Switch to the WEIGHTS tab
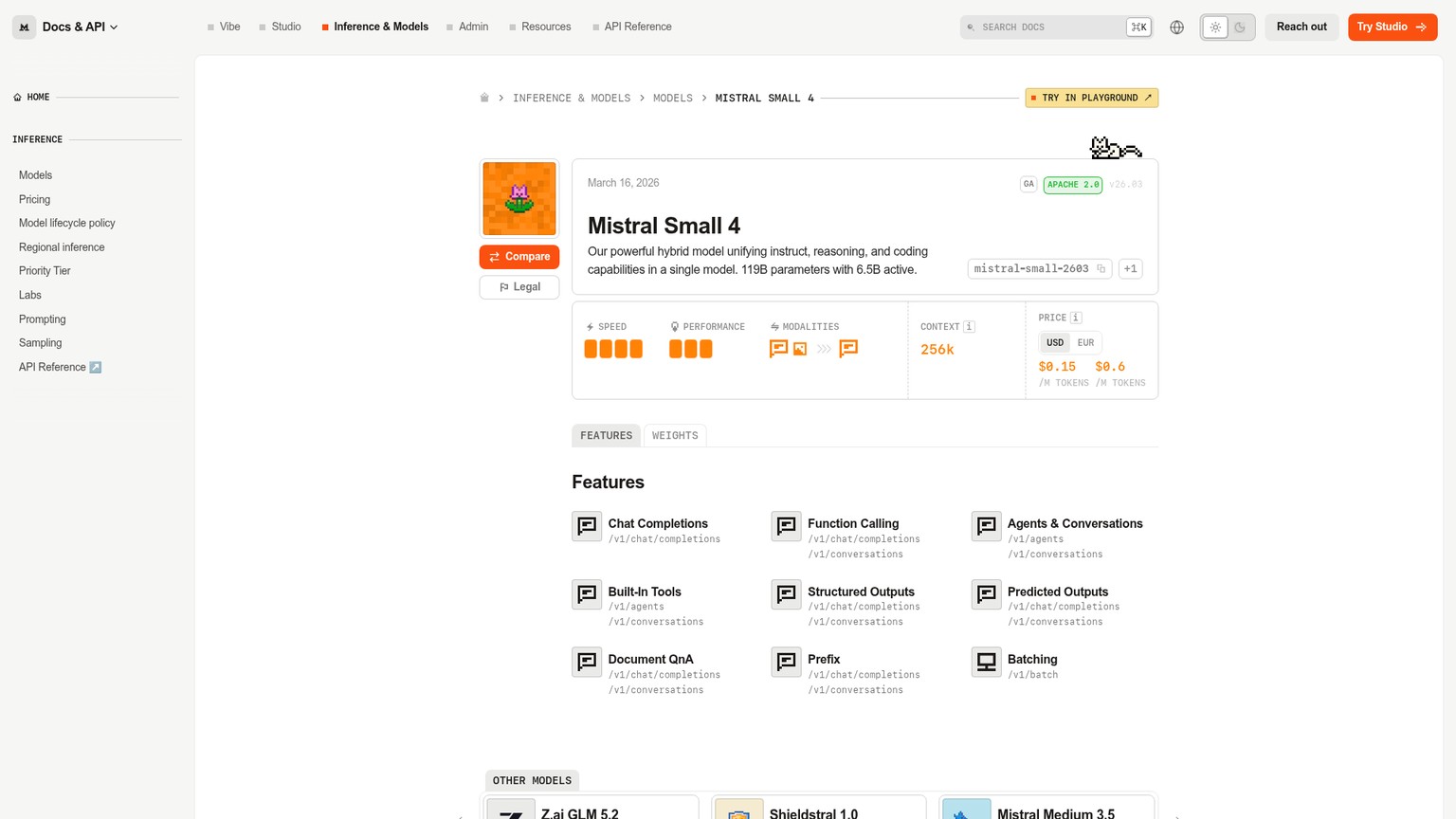Screen dimensions: 1456x819 675,436
